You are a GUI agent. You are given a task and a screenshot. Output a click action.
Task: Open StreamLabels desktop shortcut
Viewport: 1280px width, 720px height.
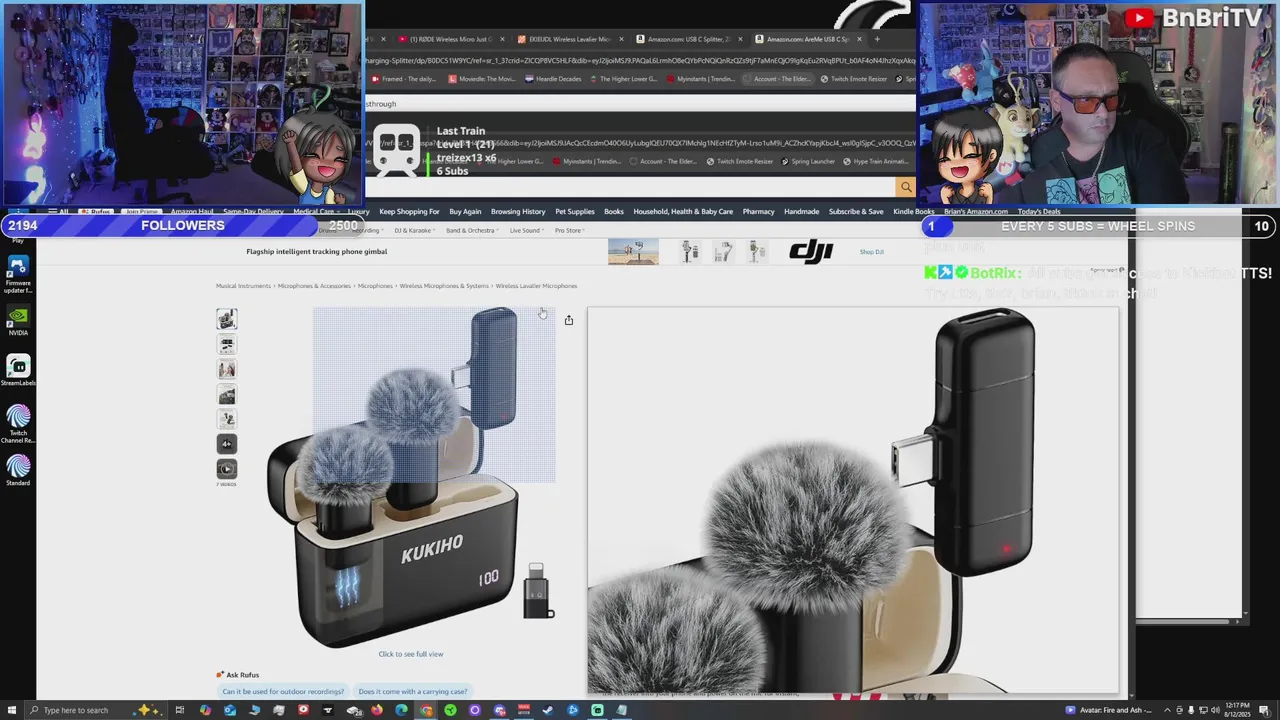18,371
